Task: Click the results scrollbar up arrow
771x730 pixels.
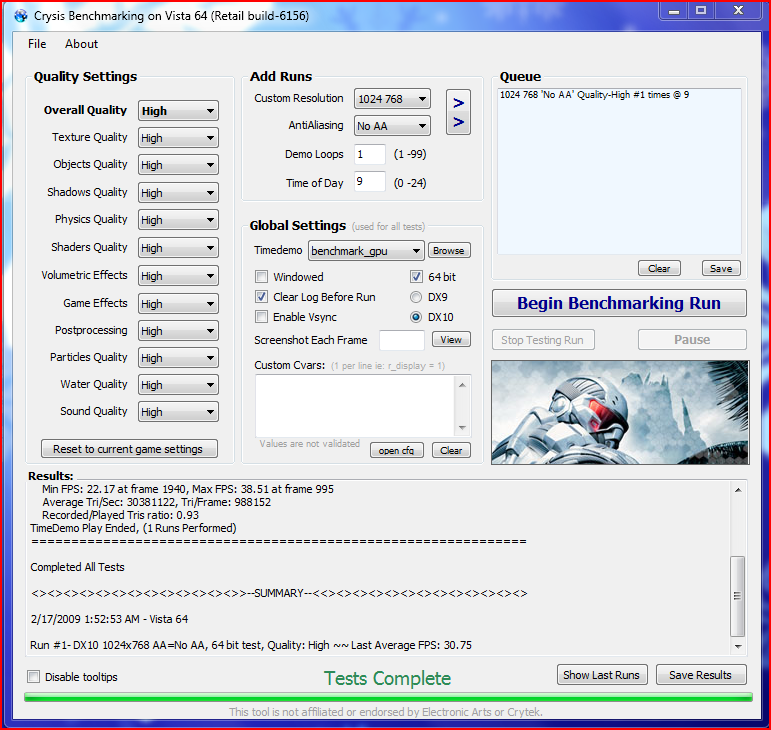Action: click(738, 490)
